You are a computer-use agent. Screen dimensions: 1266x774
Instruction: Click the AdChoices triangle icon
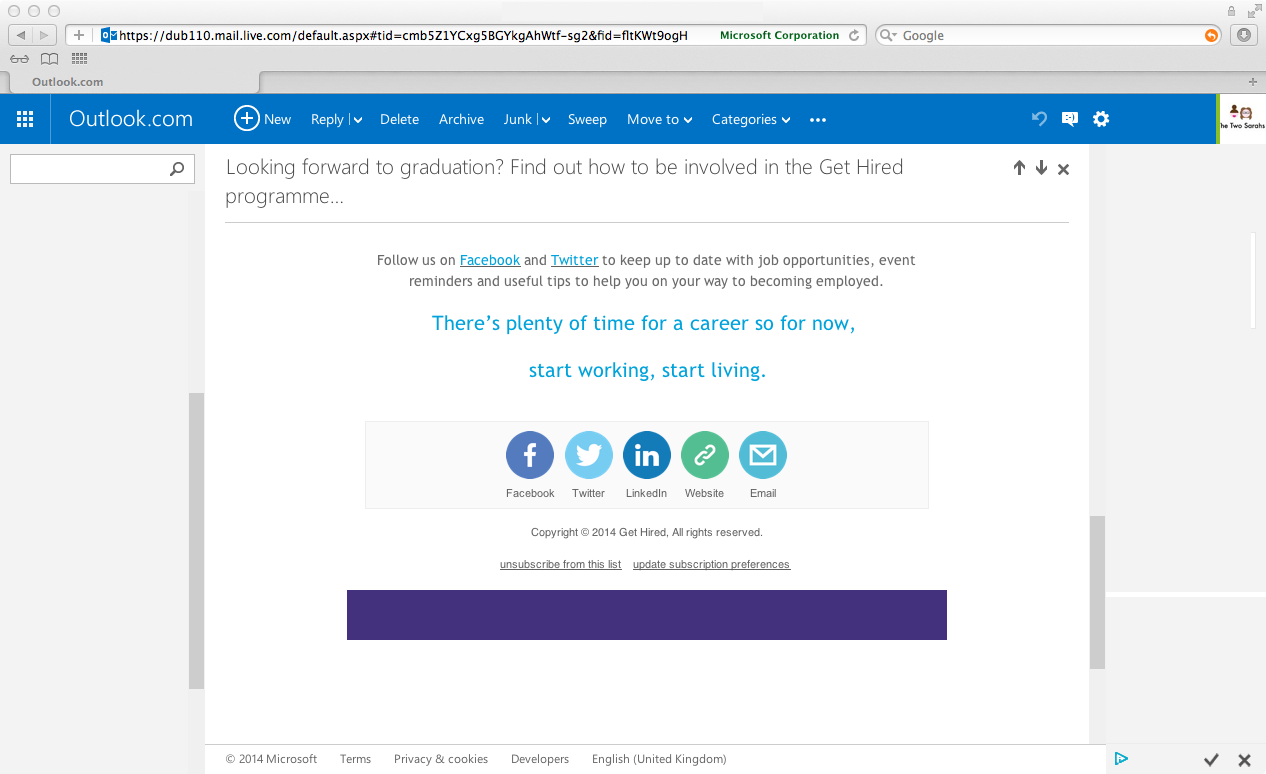[x=1121, y=759]
